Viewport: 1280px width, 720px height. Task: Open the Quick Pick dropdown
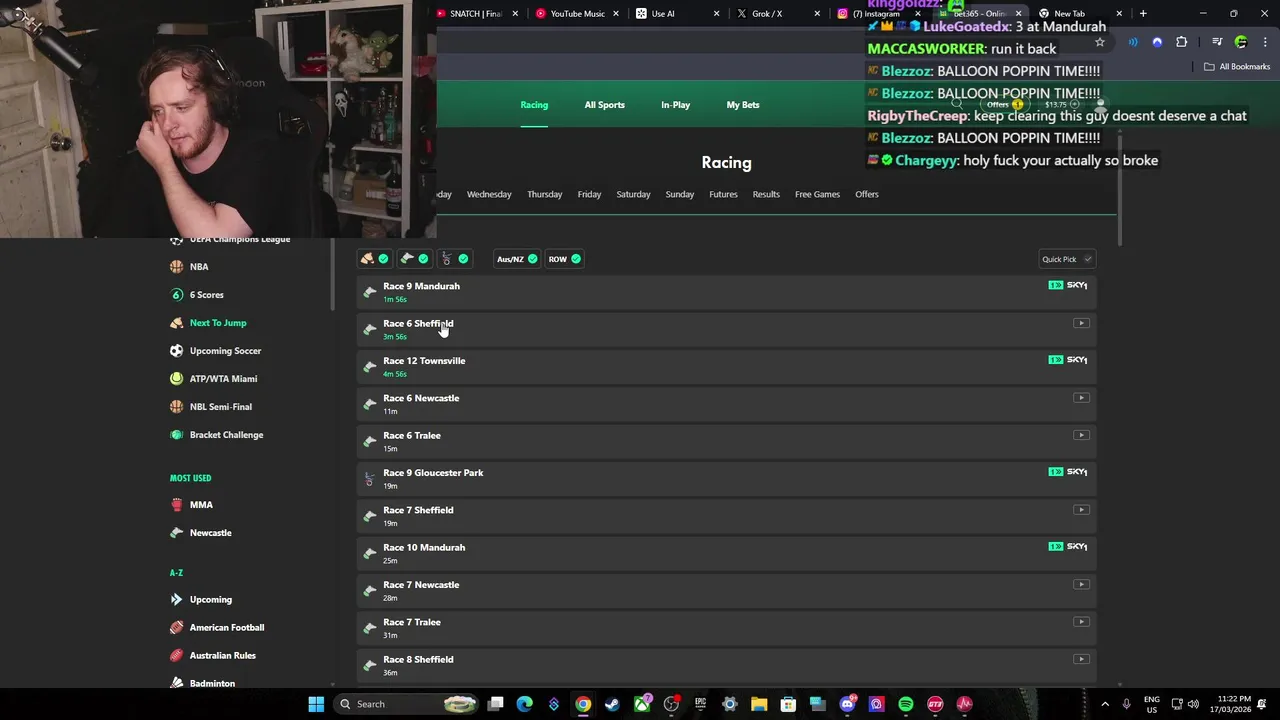click(1067, 259)
